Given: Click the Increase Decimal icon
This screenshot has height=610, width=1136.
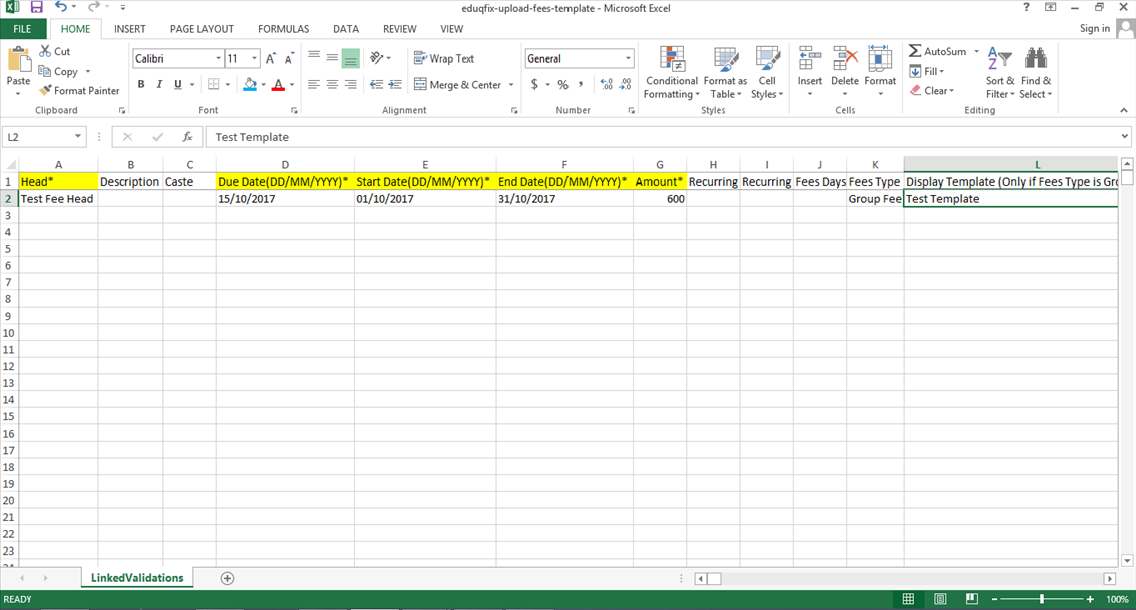Looking at the screenshot, I should 607,85.
